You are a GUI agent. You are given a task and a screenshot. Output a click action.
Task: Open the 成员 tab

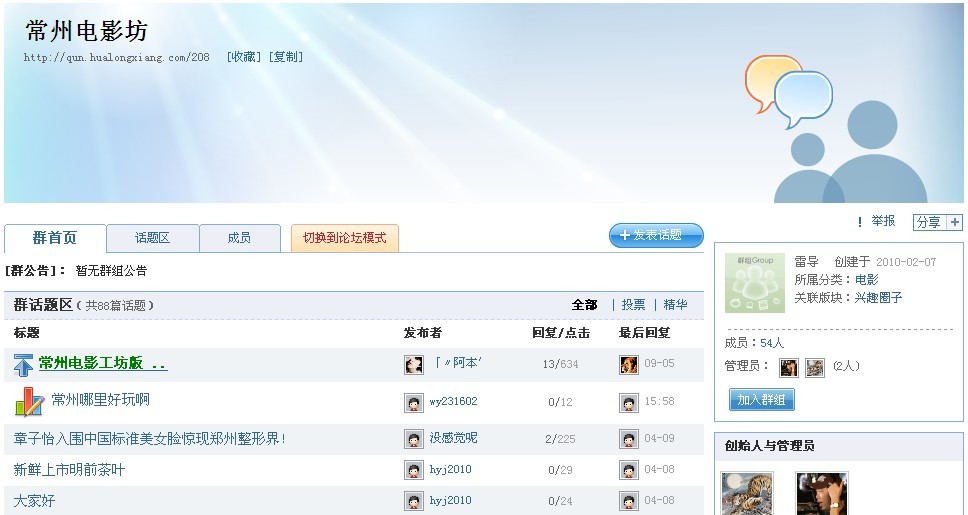pos(239,238)
